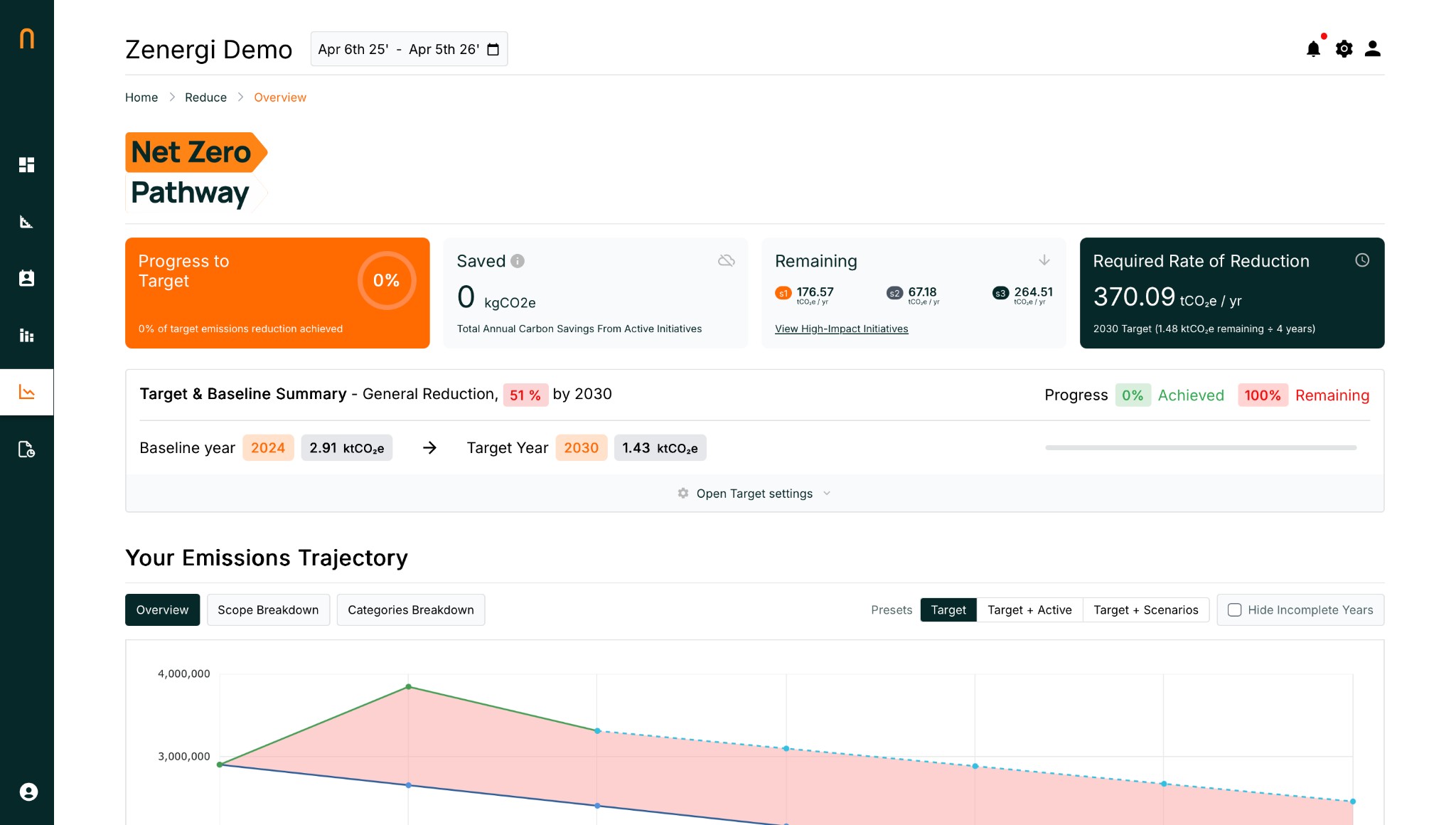1456x825 pixels.
Task: Click the info icon next to Saved
Action: tap(518, 260)
